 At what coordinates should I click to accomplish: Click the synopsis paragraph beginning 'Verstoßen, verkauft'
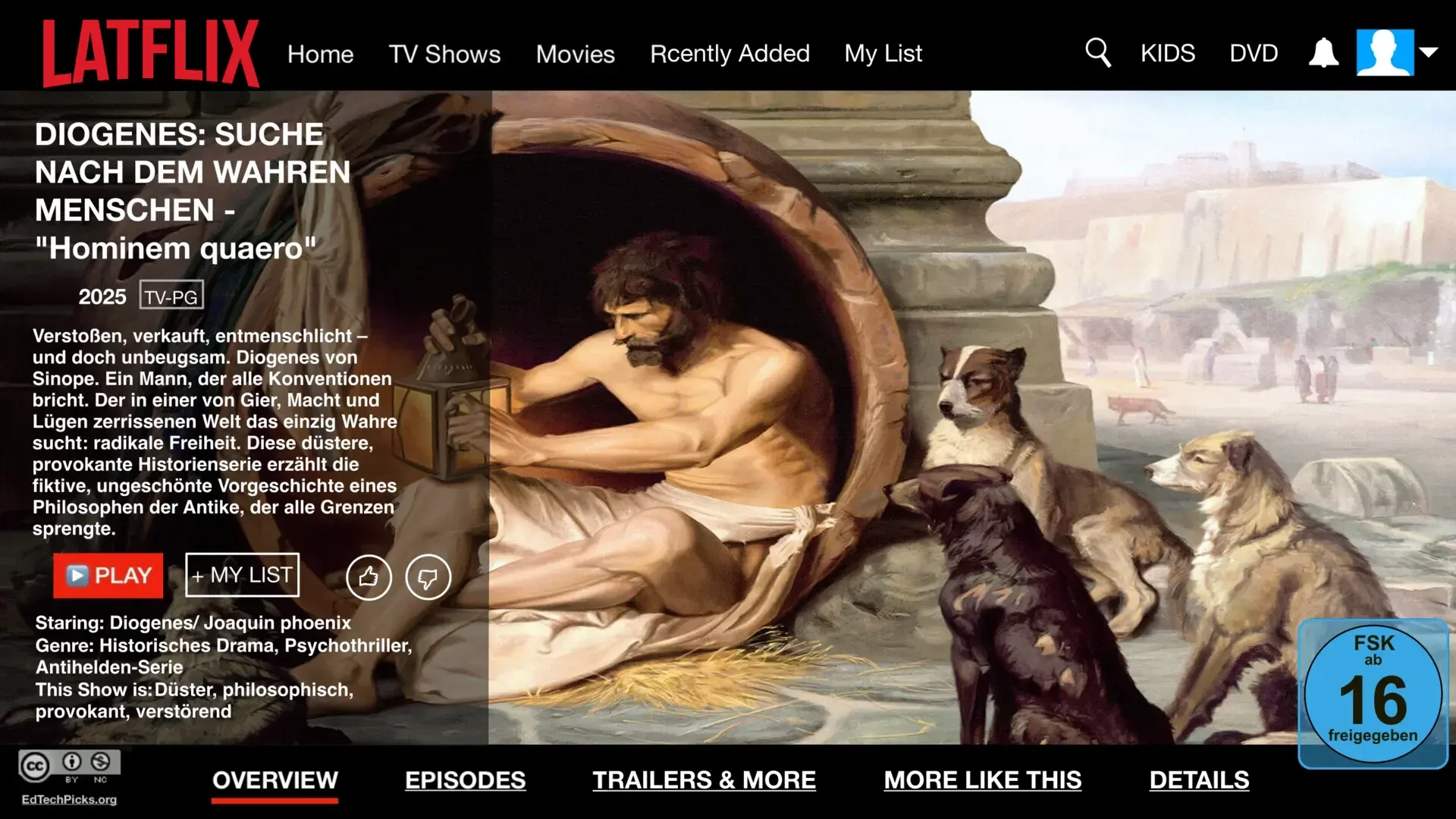pos(215,432)
